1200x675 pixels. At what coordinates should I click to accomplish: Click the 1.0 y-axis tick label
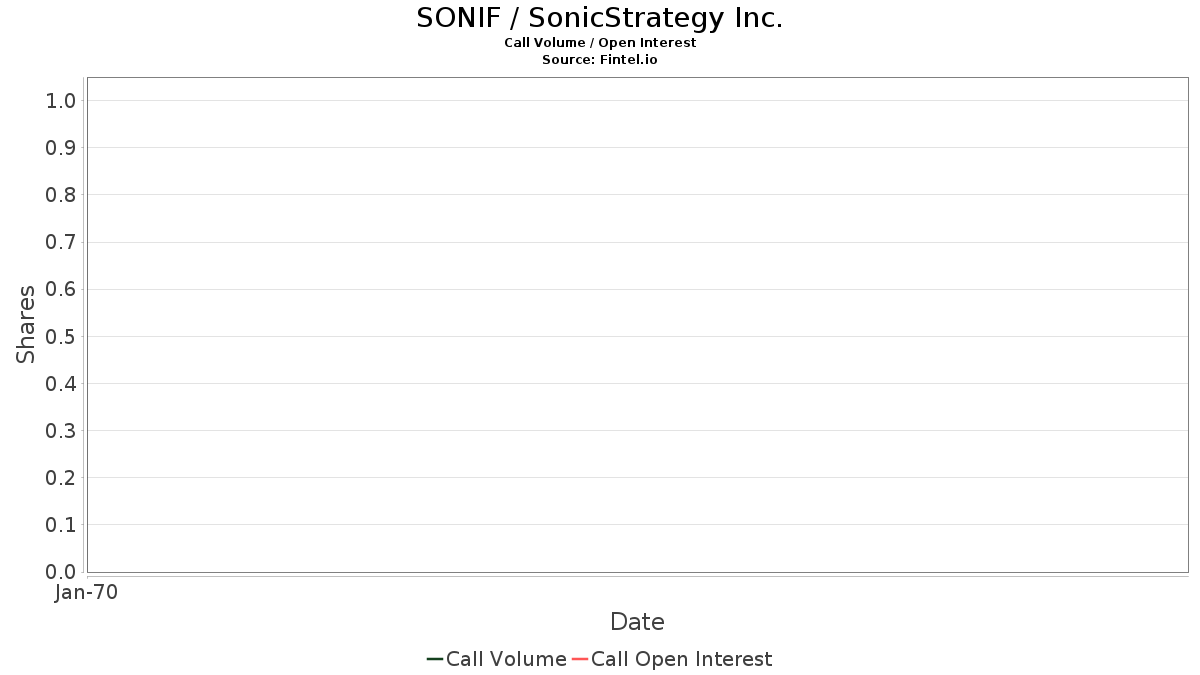pyautogui.click(x=61, y=101)
